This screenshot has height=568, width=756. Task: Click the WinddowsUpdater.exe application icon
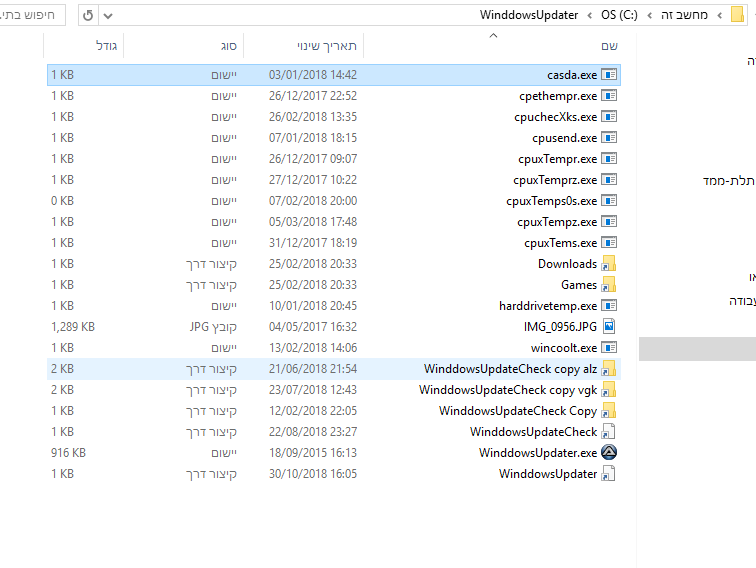click(609, 452)
